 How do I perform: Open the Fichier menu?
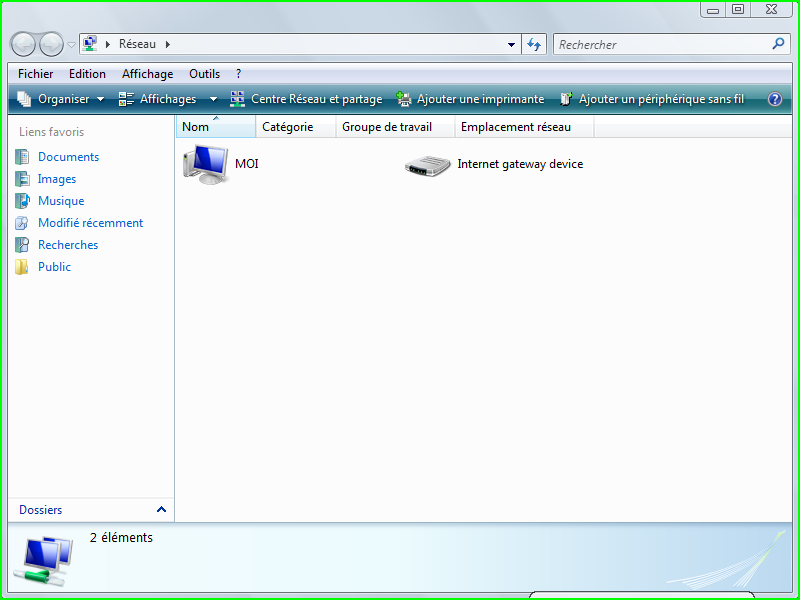tap(35, 74)
